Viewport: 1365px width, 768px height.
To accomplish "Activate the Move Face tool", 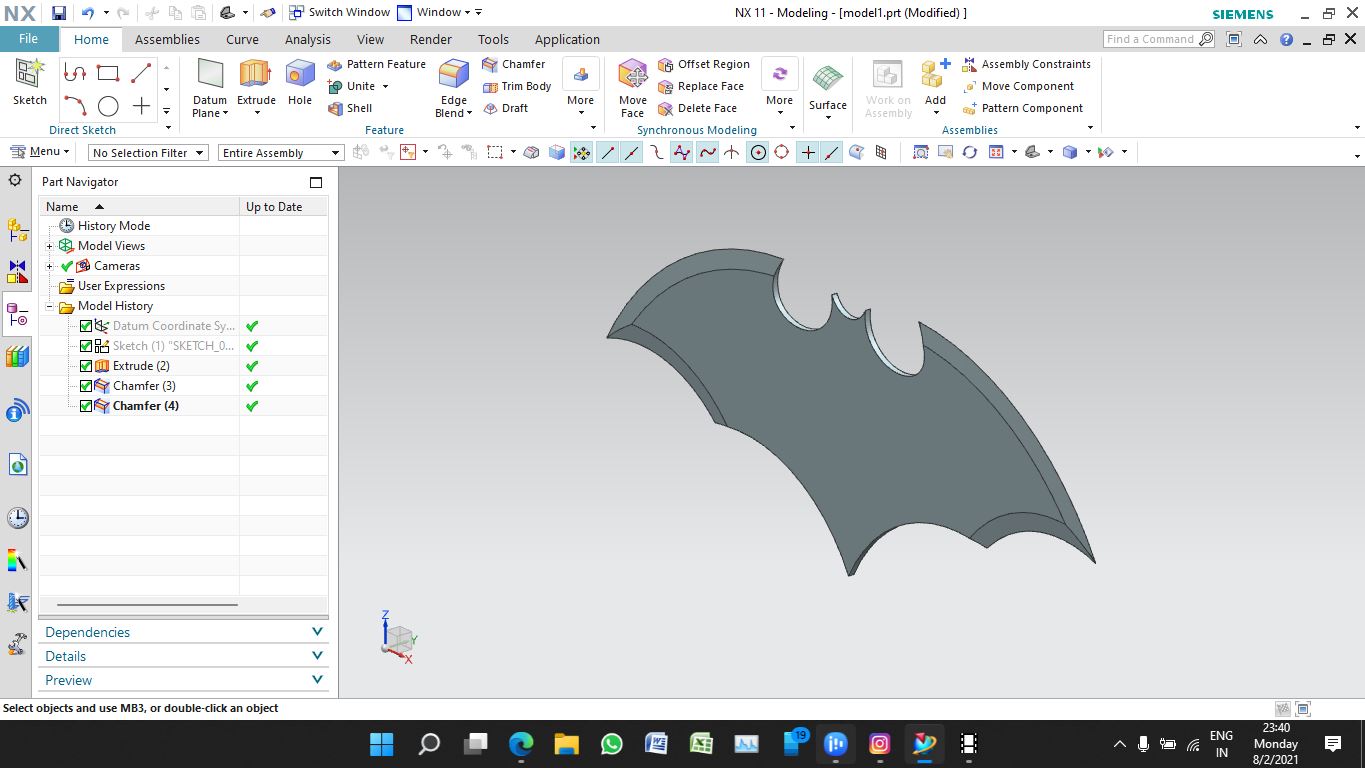I will click(x=633, y=88).
